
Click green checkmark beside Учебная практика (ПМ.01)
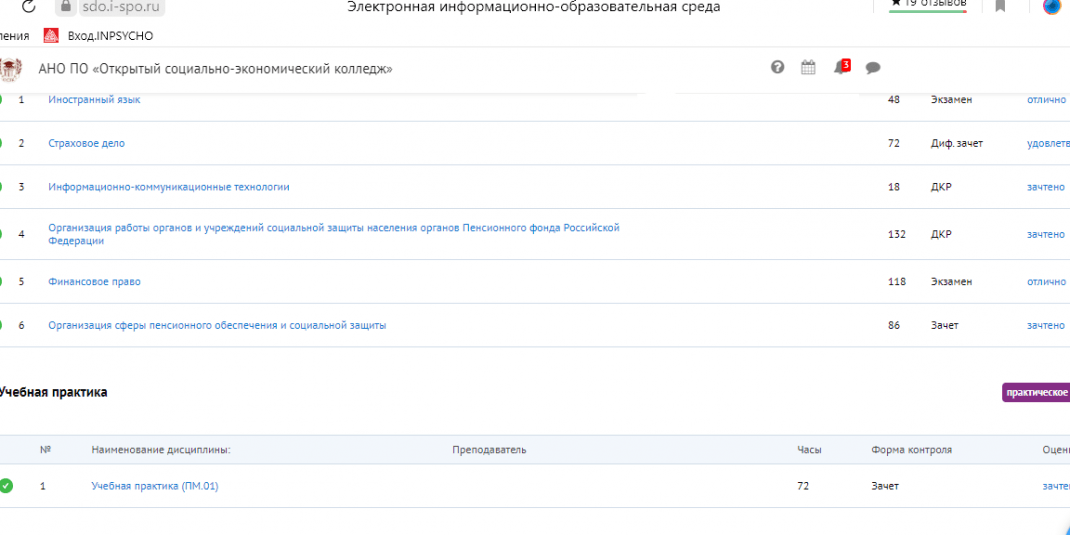pyautogui.click(x=6, y=486)
